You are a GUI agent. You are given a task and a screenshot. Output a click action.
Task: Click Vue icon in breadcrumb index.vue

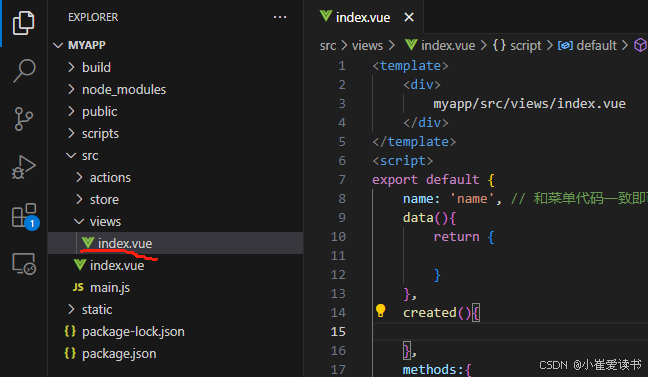411,44
